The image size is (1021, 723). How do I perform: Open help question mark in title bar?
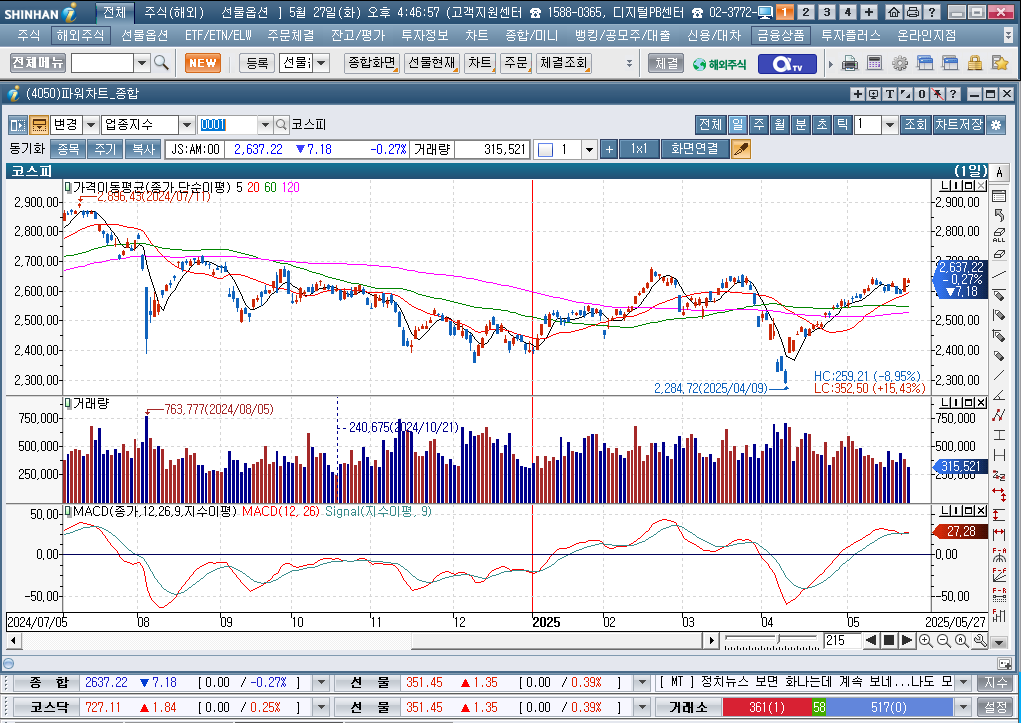pyautogui.click(x=932, y=12)
